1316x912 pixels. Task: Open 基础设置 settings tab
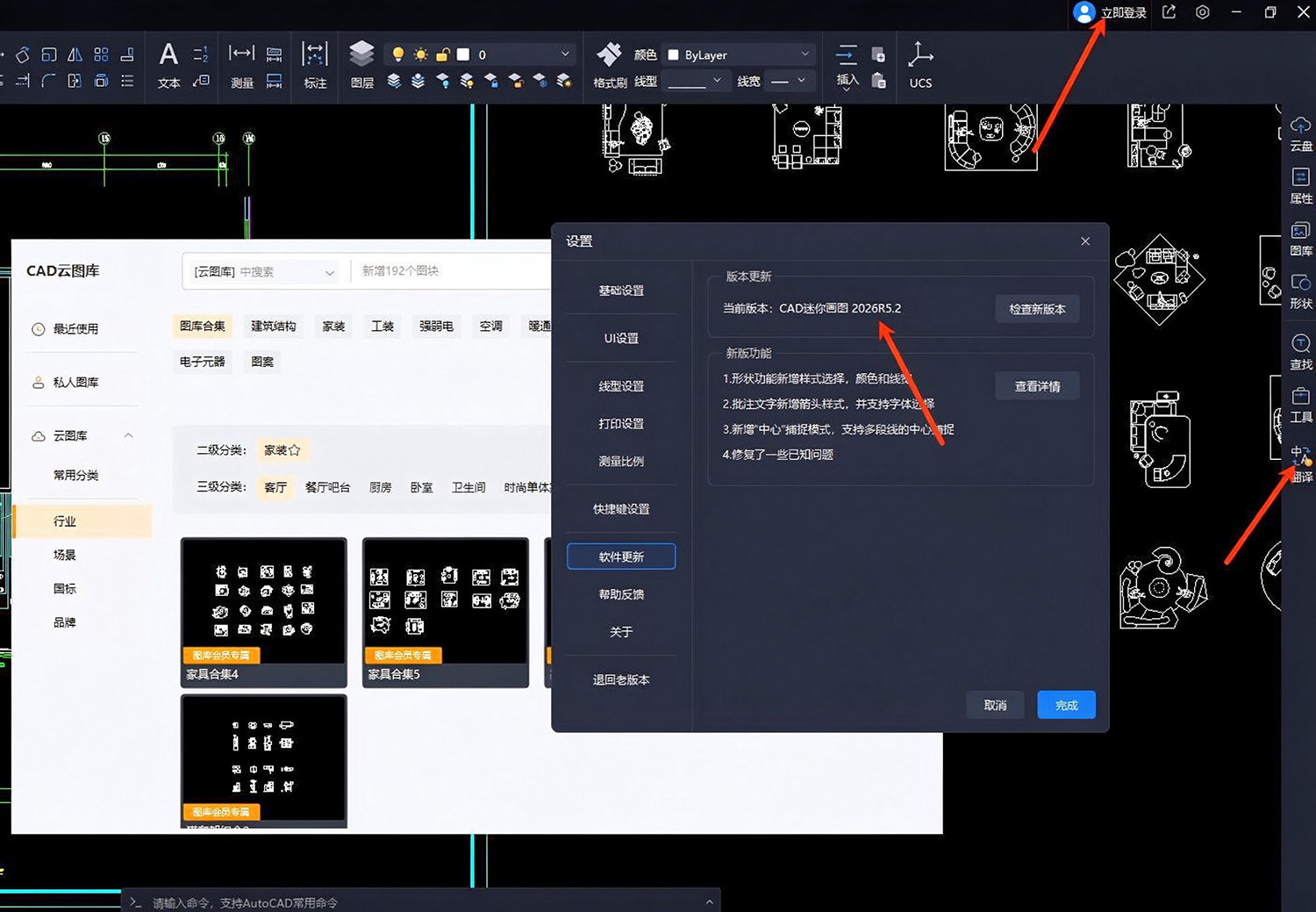pos(621,291)
